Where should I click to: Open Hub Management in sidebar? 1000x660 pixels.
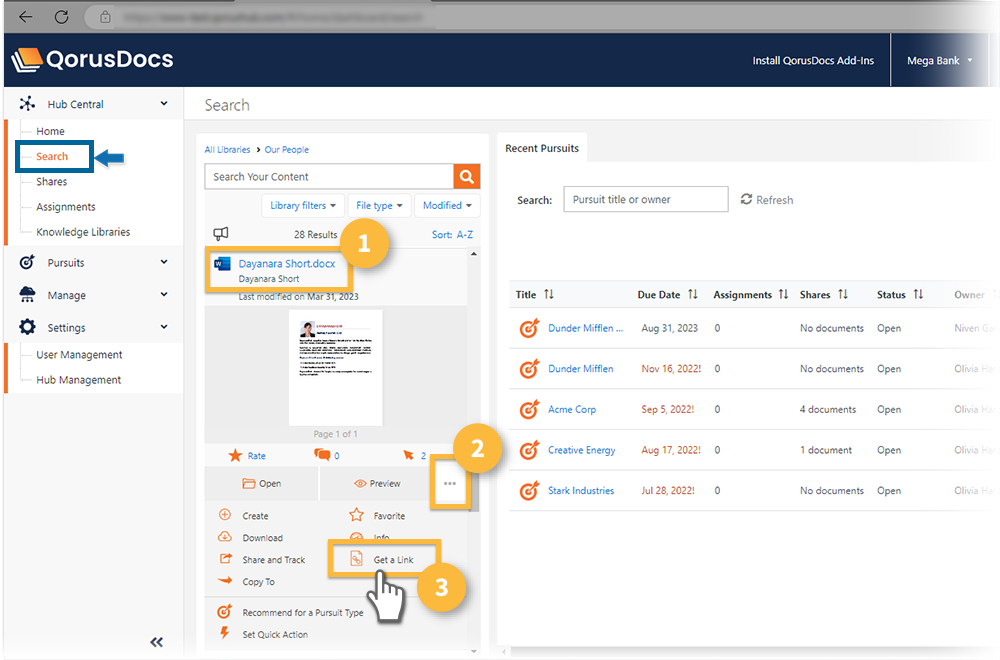[78, 379]
